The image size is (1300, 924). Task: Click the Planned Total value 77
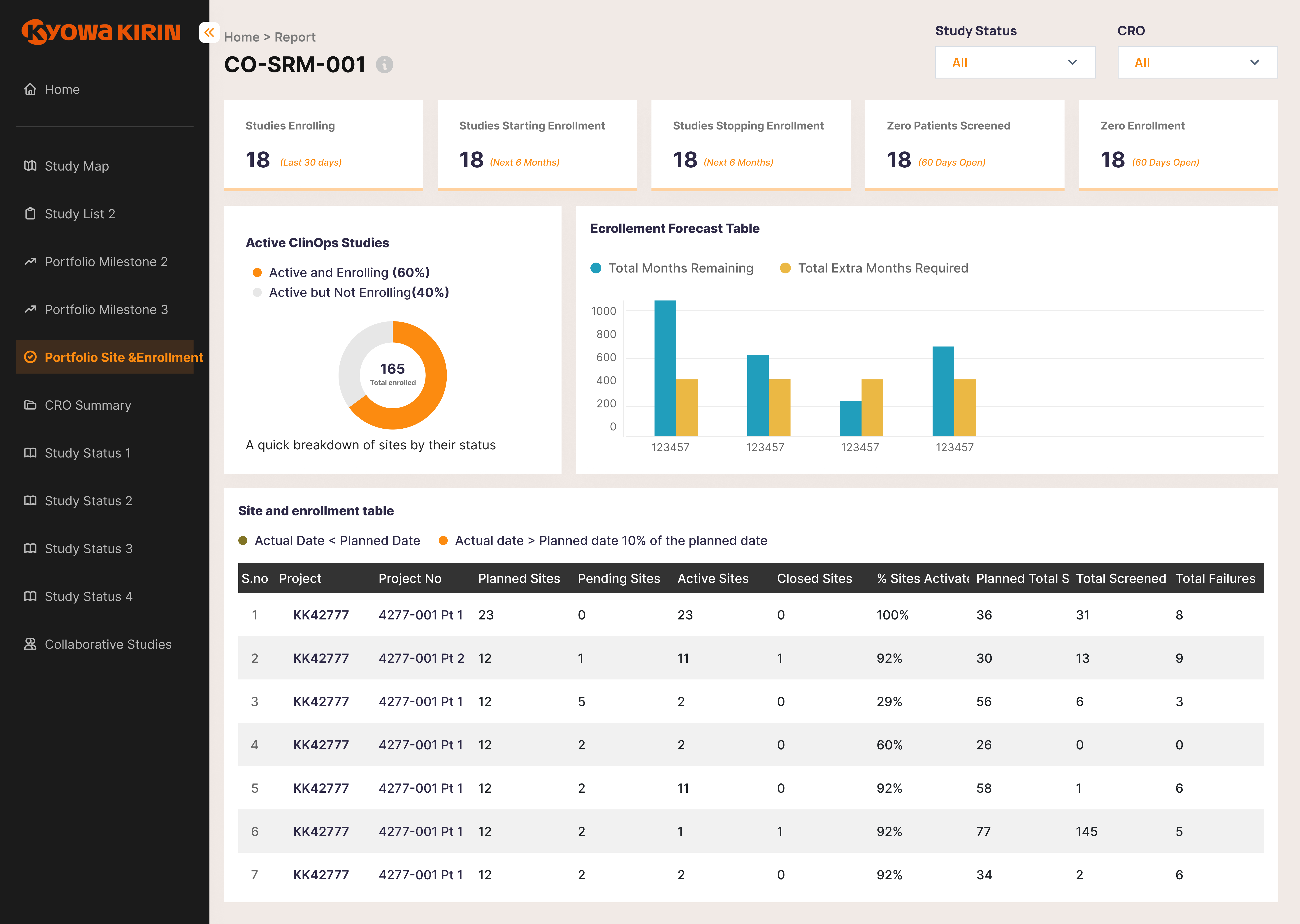[x=984, y=831]
